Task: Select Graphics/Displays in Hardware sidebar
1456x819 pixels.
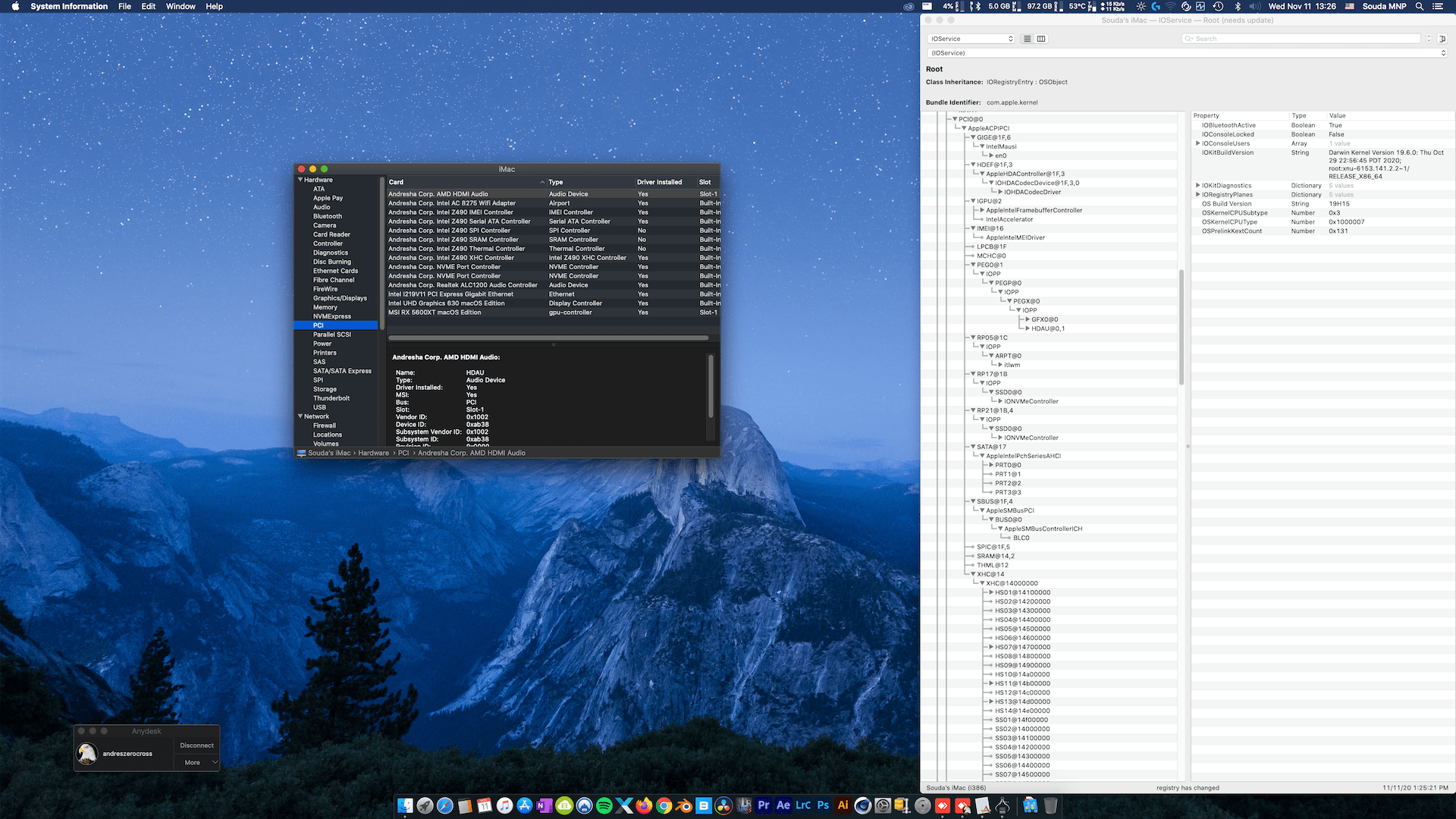Action: 340,298
